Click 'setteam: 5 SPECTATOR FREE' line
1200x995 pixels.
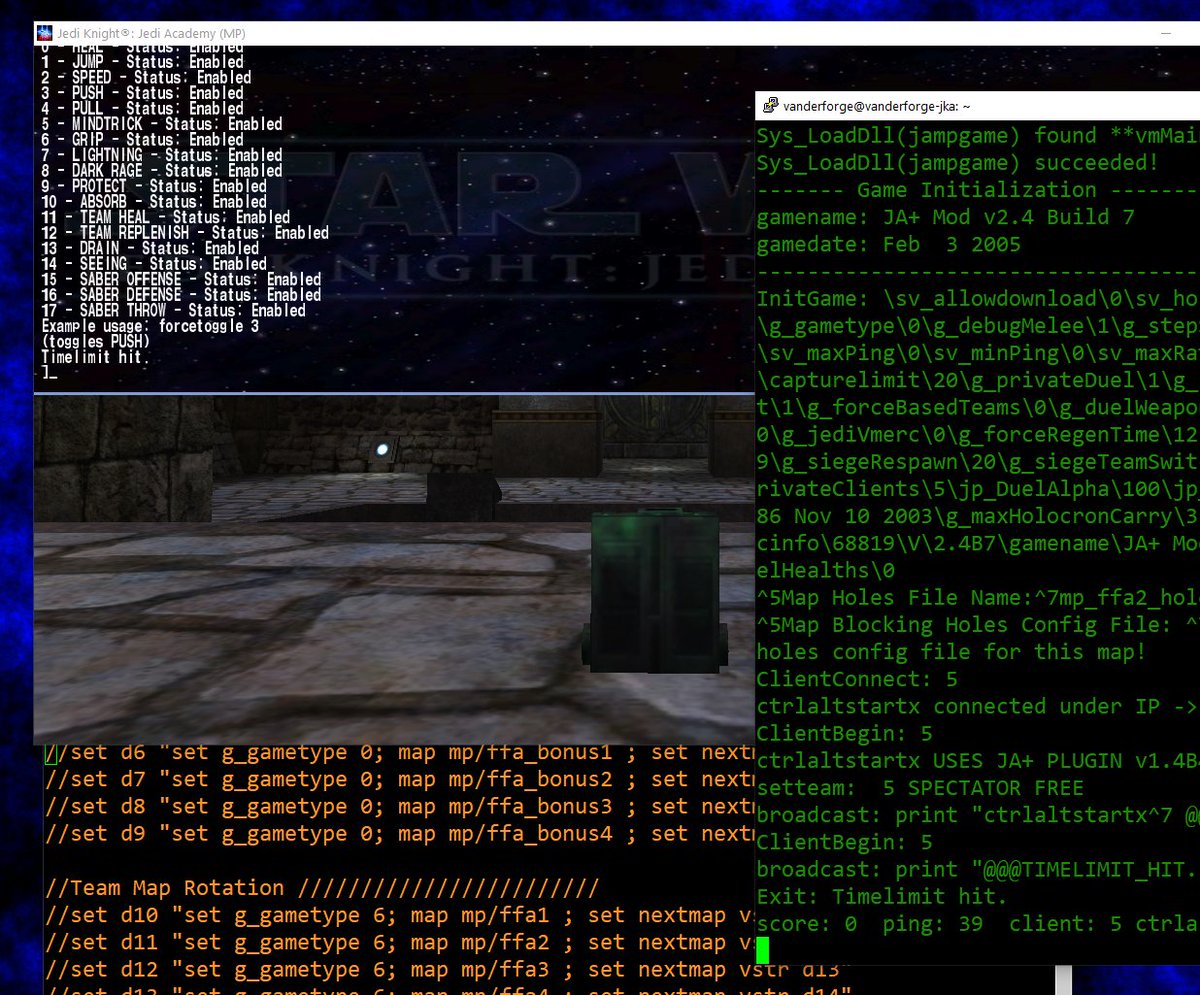coord(920,788)
